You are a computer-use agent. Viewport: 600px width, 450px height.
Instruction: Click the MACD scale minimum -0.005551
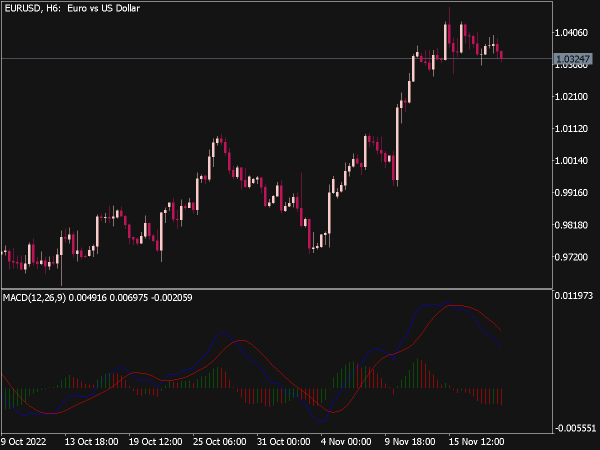point(575,428)
